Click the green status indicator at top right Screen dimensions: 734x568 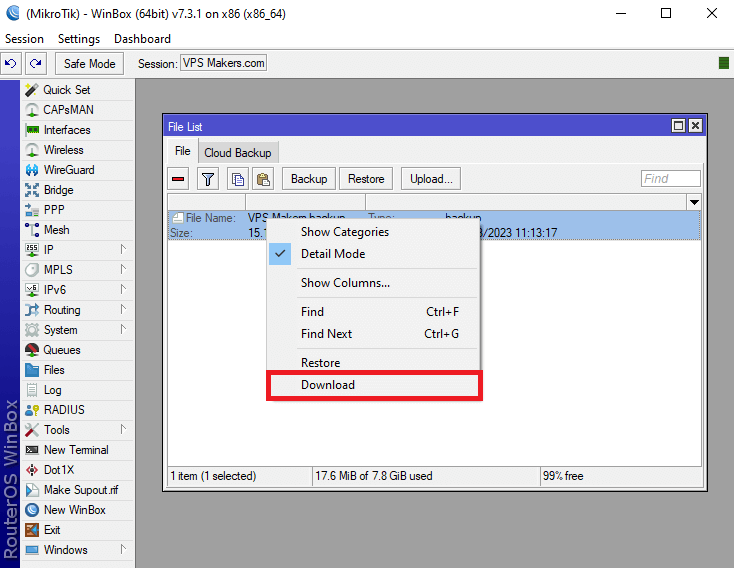click(724, 63)
